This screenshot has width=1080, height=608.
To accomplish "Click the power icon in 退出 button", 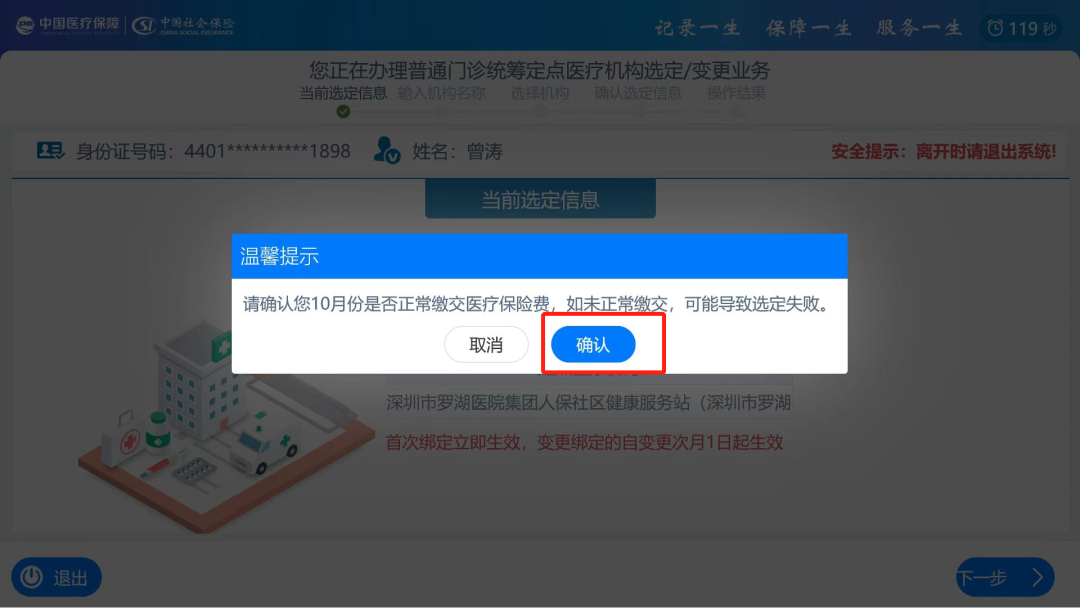I will click(x=31, y=577).
